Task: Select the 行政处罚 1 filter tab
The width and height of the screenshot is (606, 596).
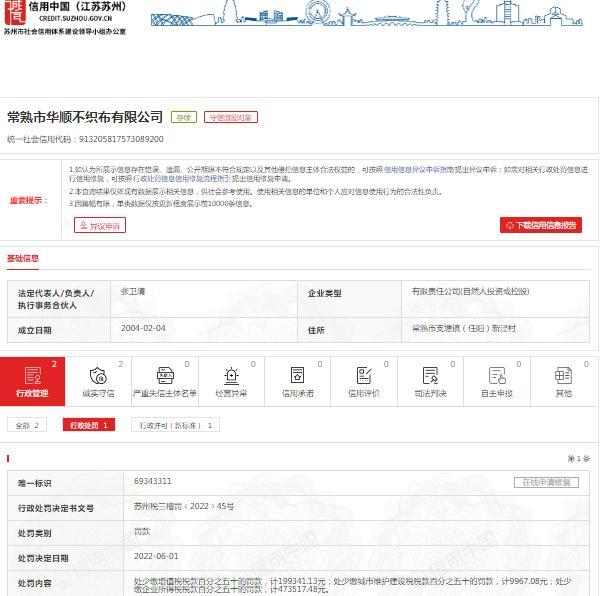Action: click(89, 425)
